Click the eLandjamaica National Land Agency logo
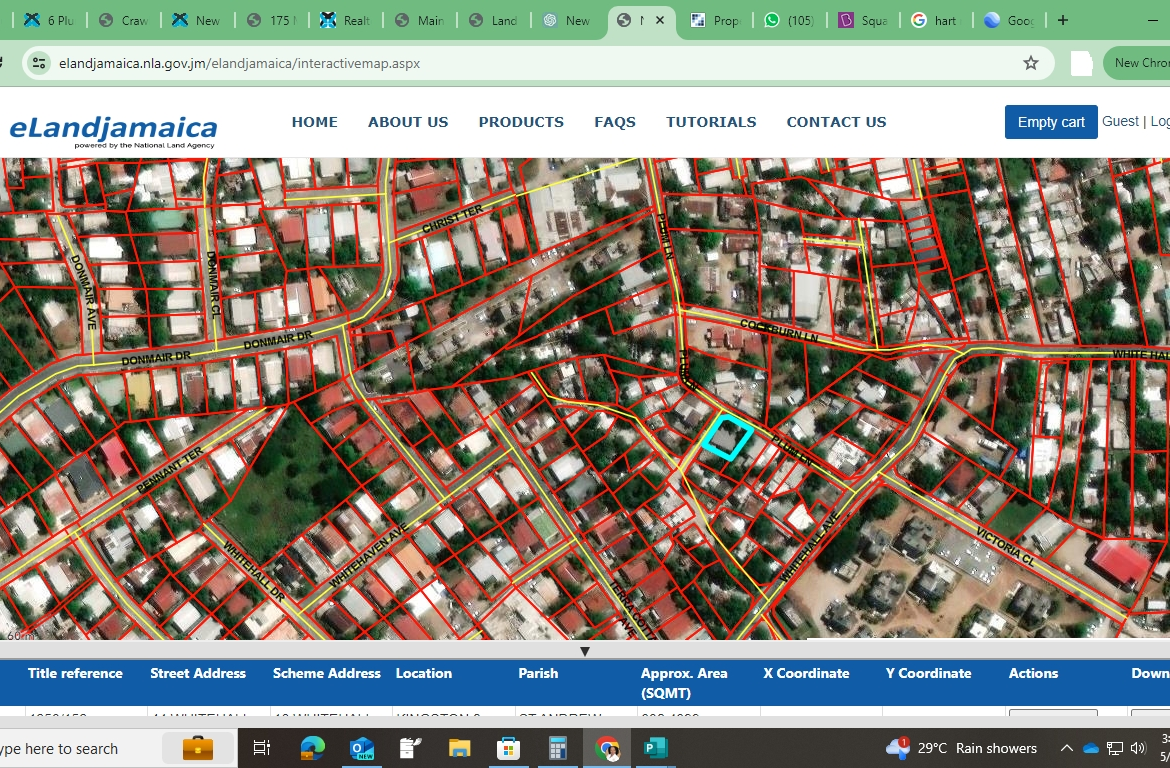Screen dimensions: 1170x768 pyautogui.click(x=113, y=130)
